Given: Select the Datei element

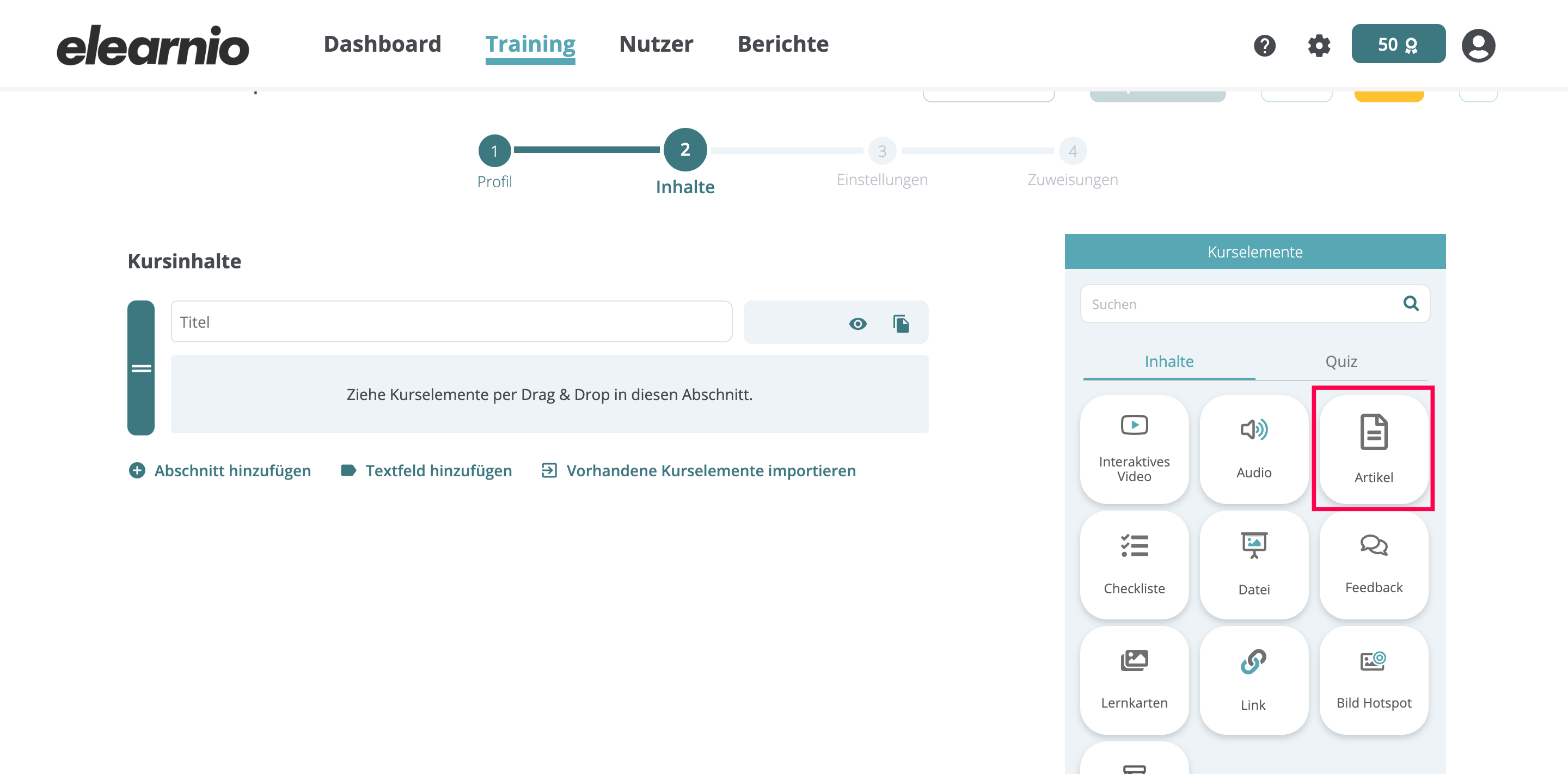Looking at the screenshot, I should [x=1254, y=566].
